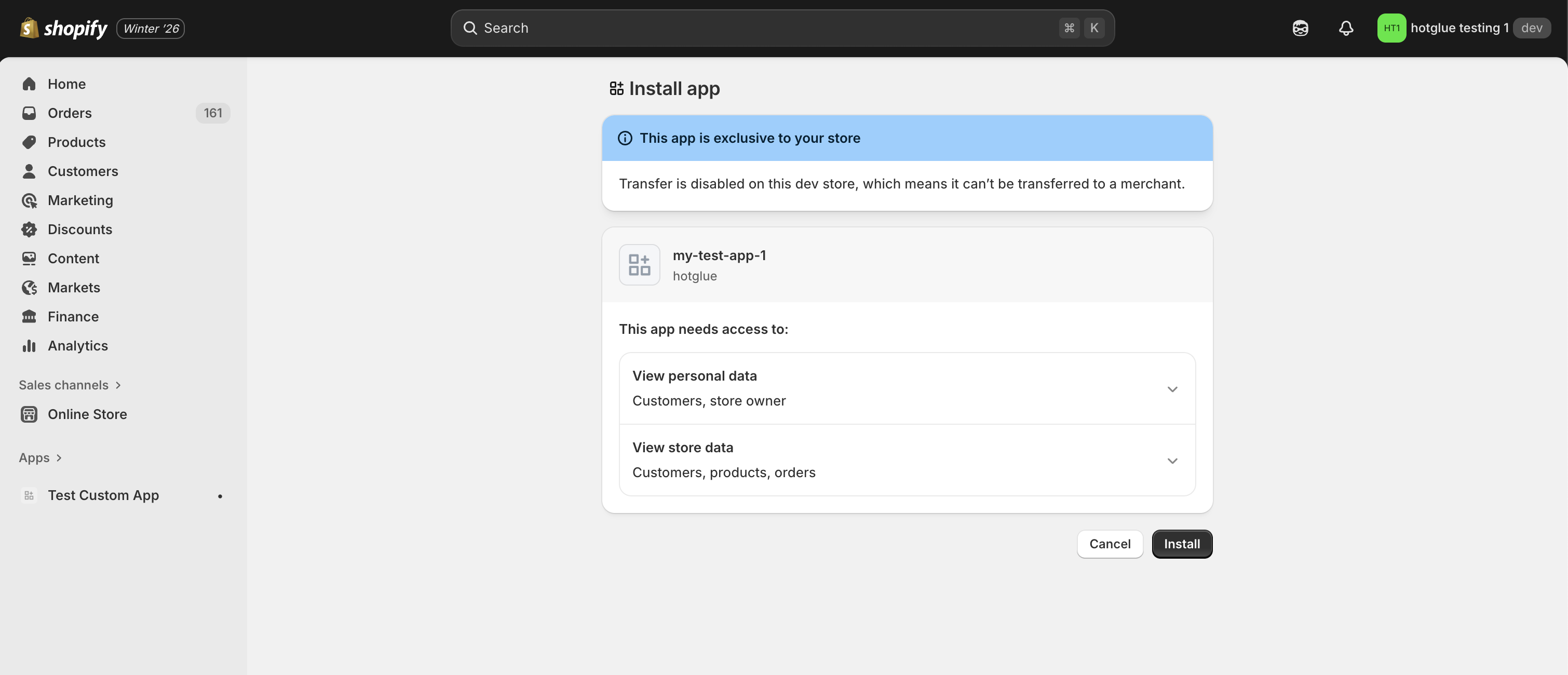Expand View store data permissions
Viewport: 1568px width, 675px height.
pos(1172,461)
